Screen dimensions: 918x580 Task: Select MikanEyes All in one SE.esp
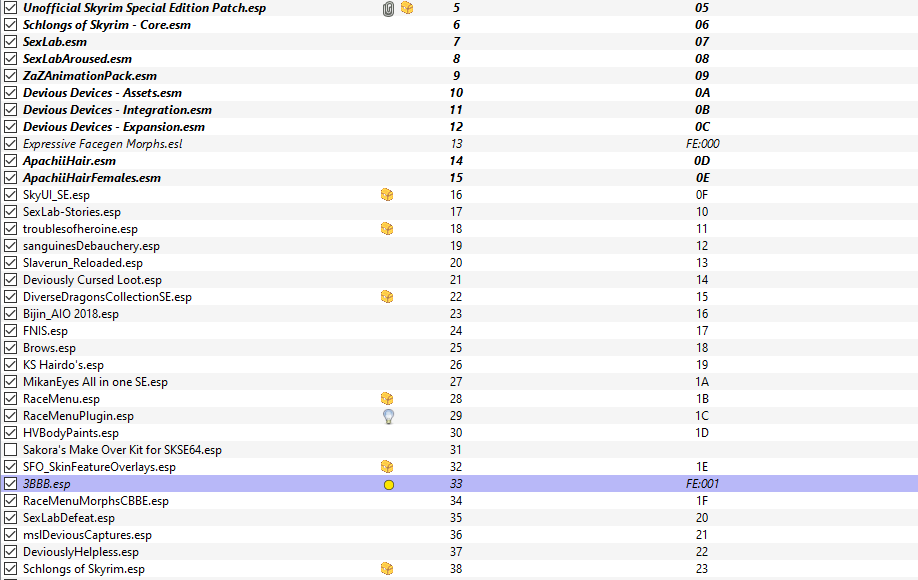pos(95,382)
